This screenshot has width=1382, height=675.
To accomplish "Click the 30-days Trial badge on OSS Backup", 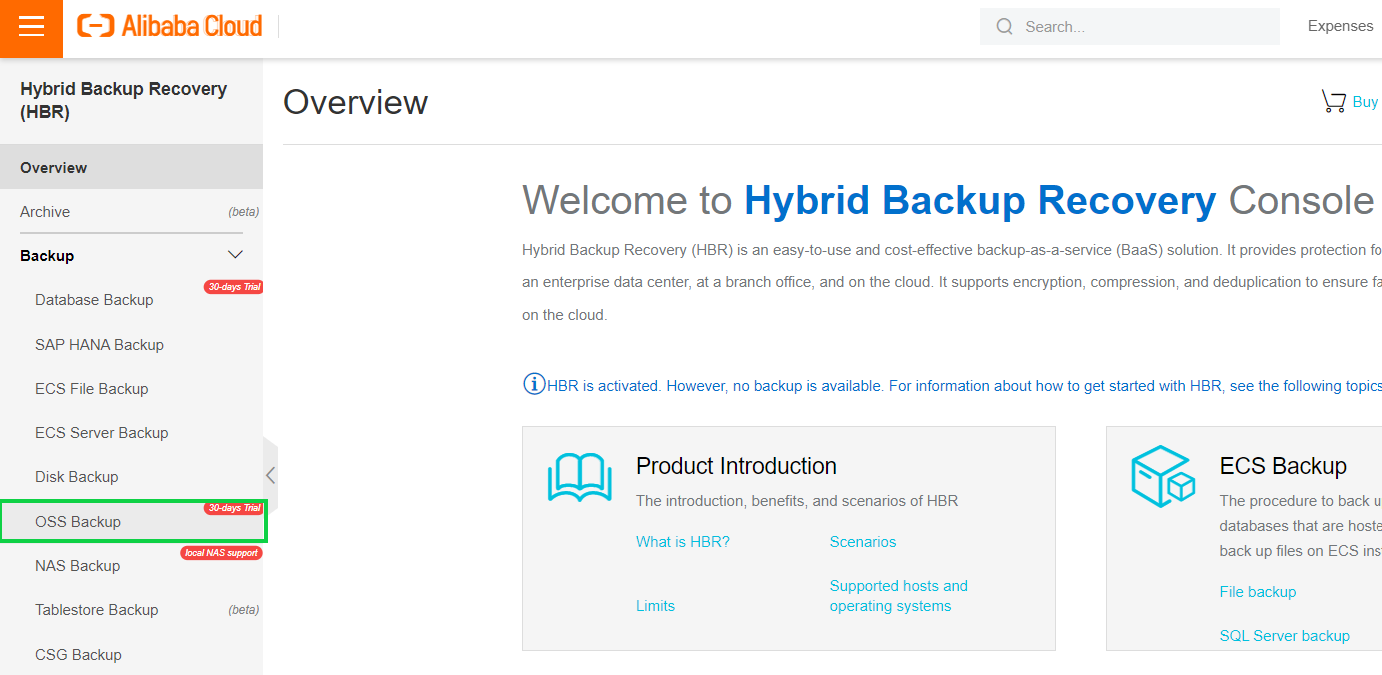I will (x=233, y=508).
